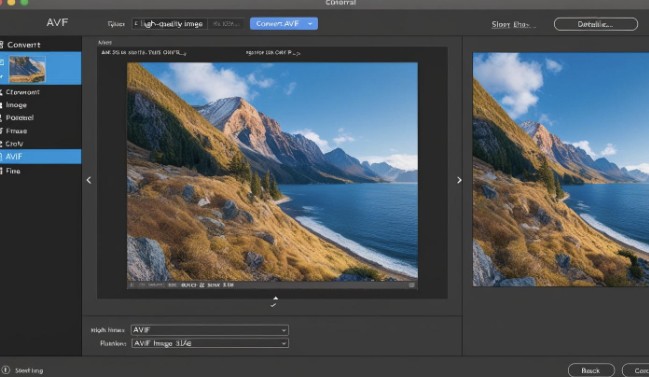This screenshot has width=649, height=377.
Task: Click the Back button
Action: point(591,370)
